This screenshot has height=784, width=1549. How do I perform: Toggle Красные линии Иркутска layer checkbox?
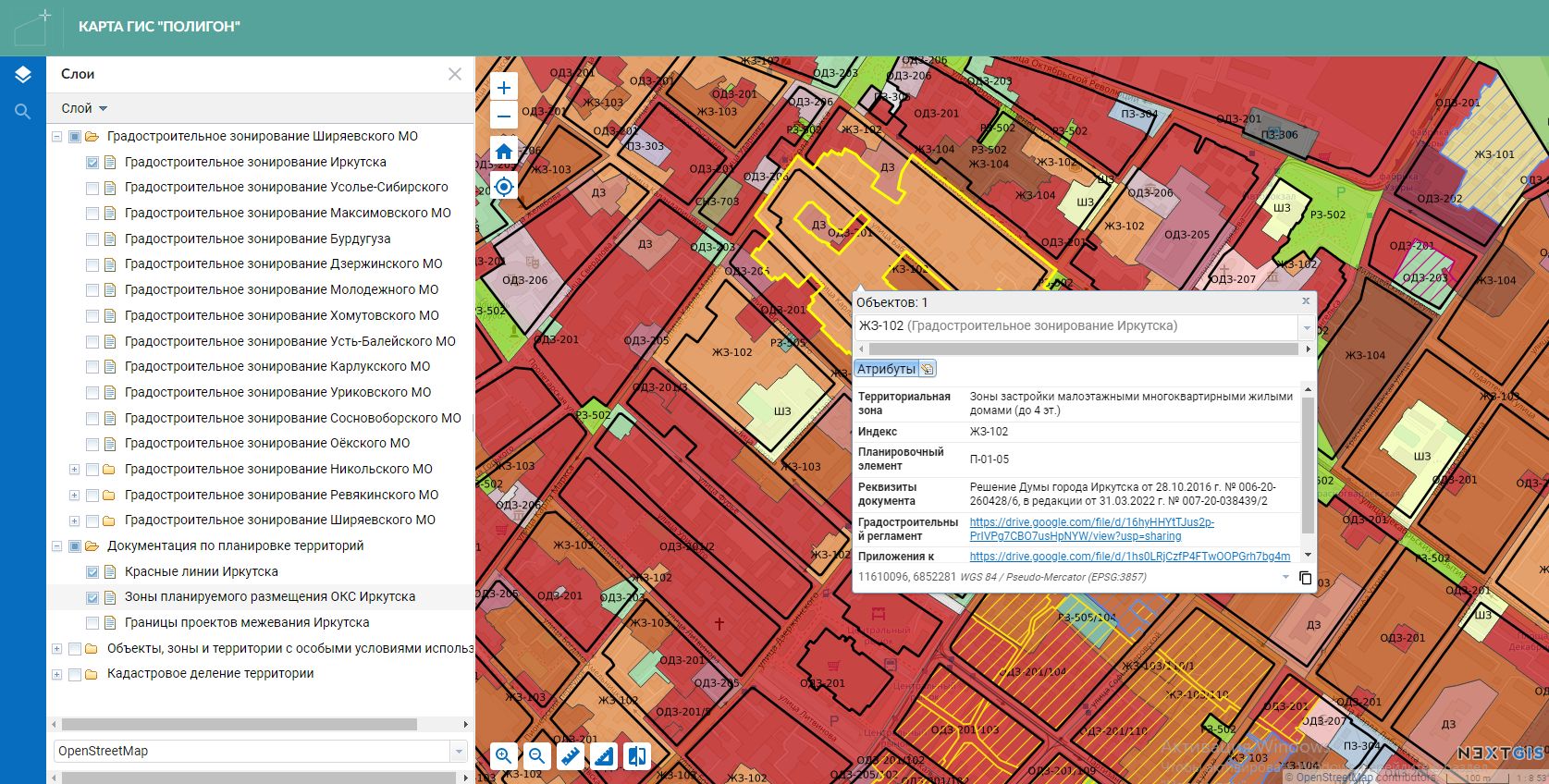(x=92, y=572)
